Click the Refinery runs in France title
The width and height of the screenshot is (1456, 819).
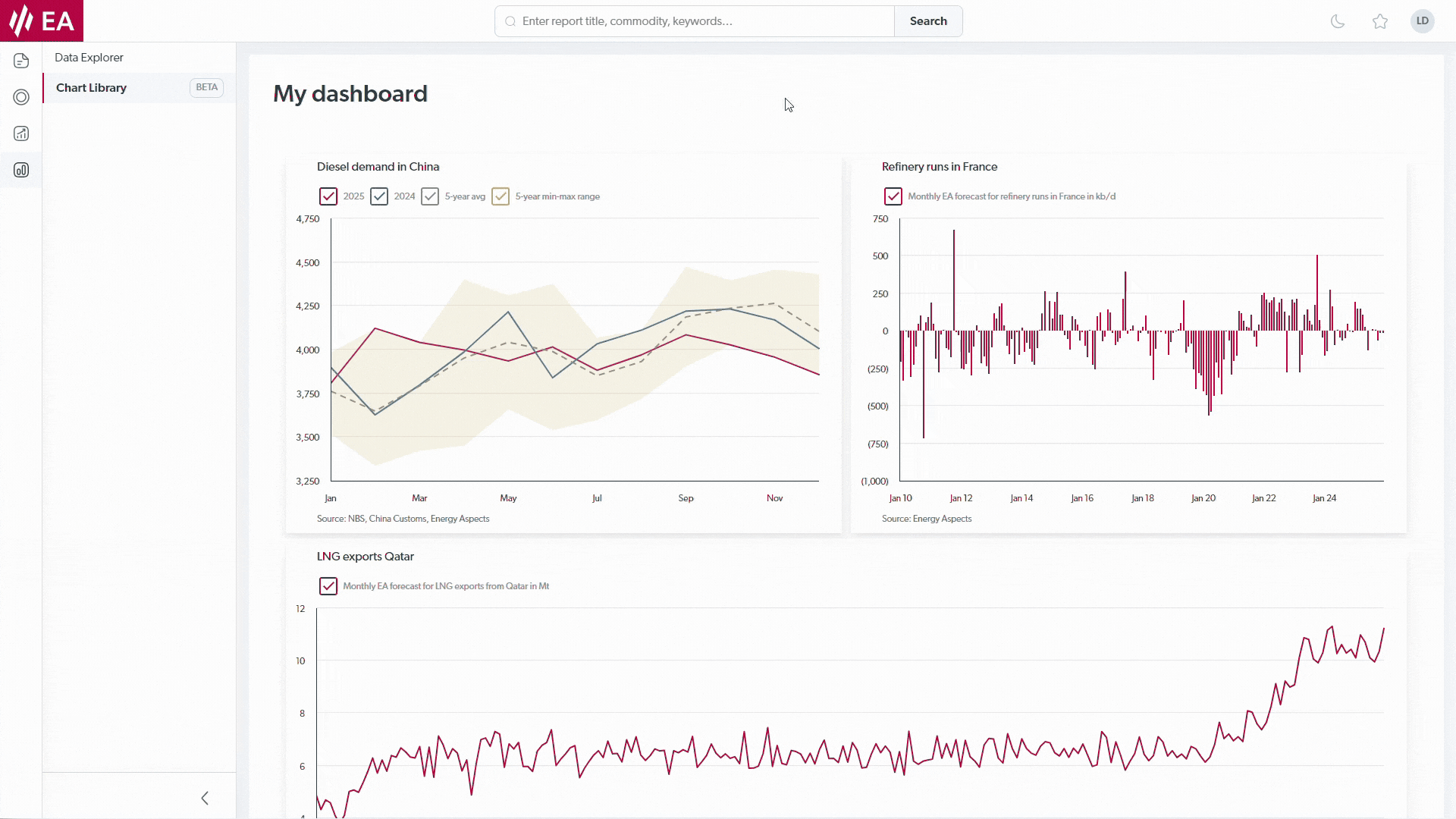[x=939, y=167]
